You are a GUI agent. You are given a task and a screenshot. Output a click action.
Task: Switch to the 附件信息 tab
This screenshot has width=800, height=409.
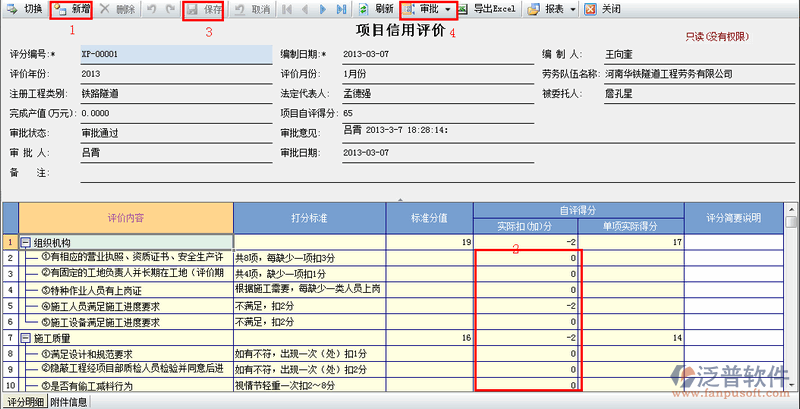69,402
